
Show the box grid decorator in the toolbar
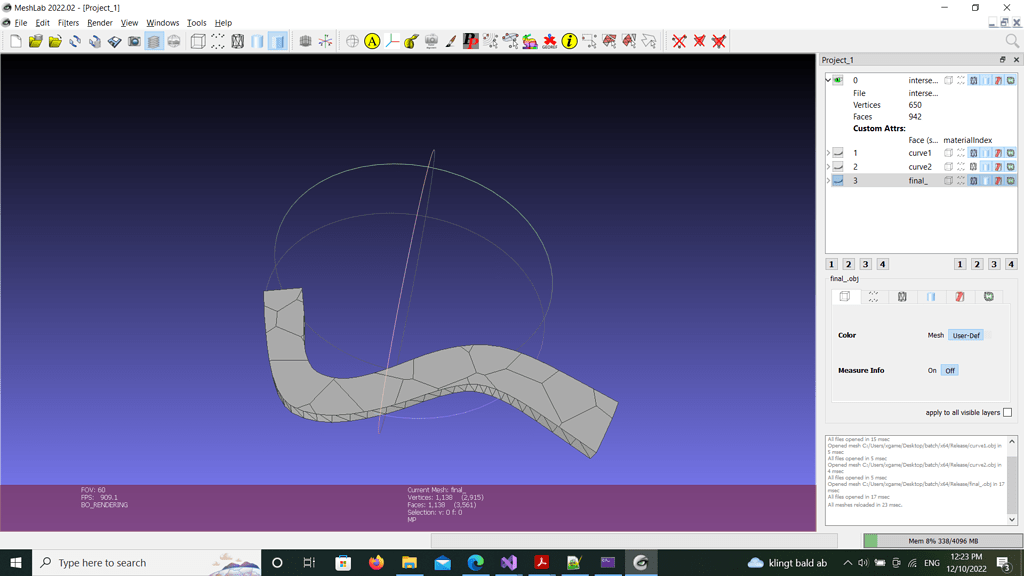click(305, 41)
